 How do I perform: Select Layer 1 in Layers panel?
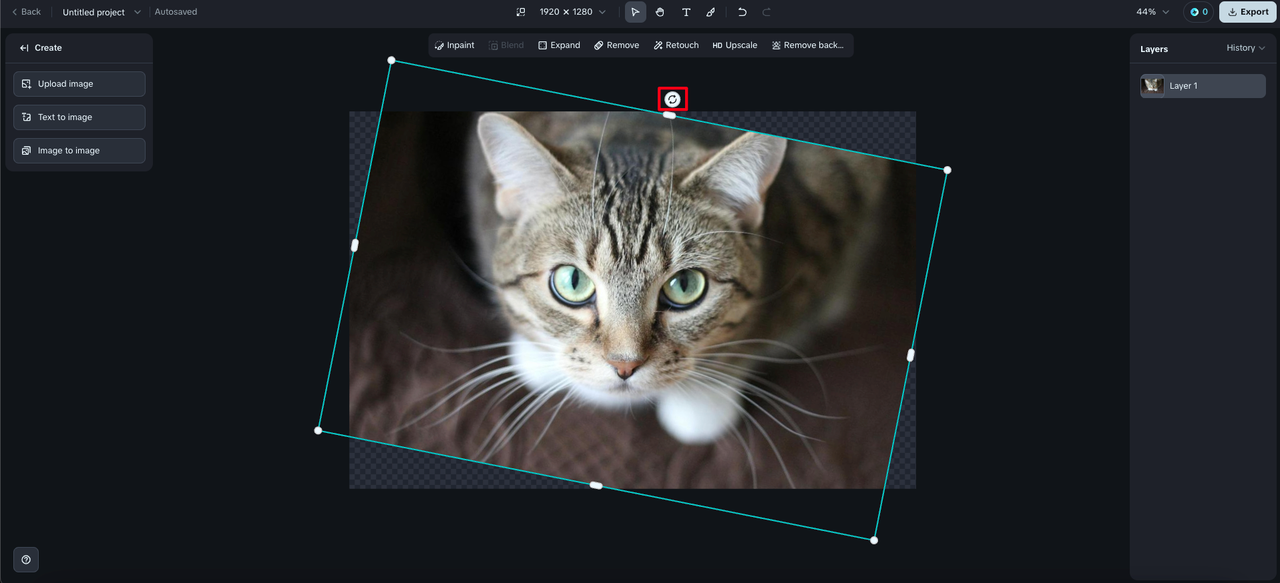click(1203, 86)
